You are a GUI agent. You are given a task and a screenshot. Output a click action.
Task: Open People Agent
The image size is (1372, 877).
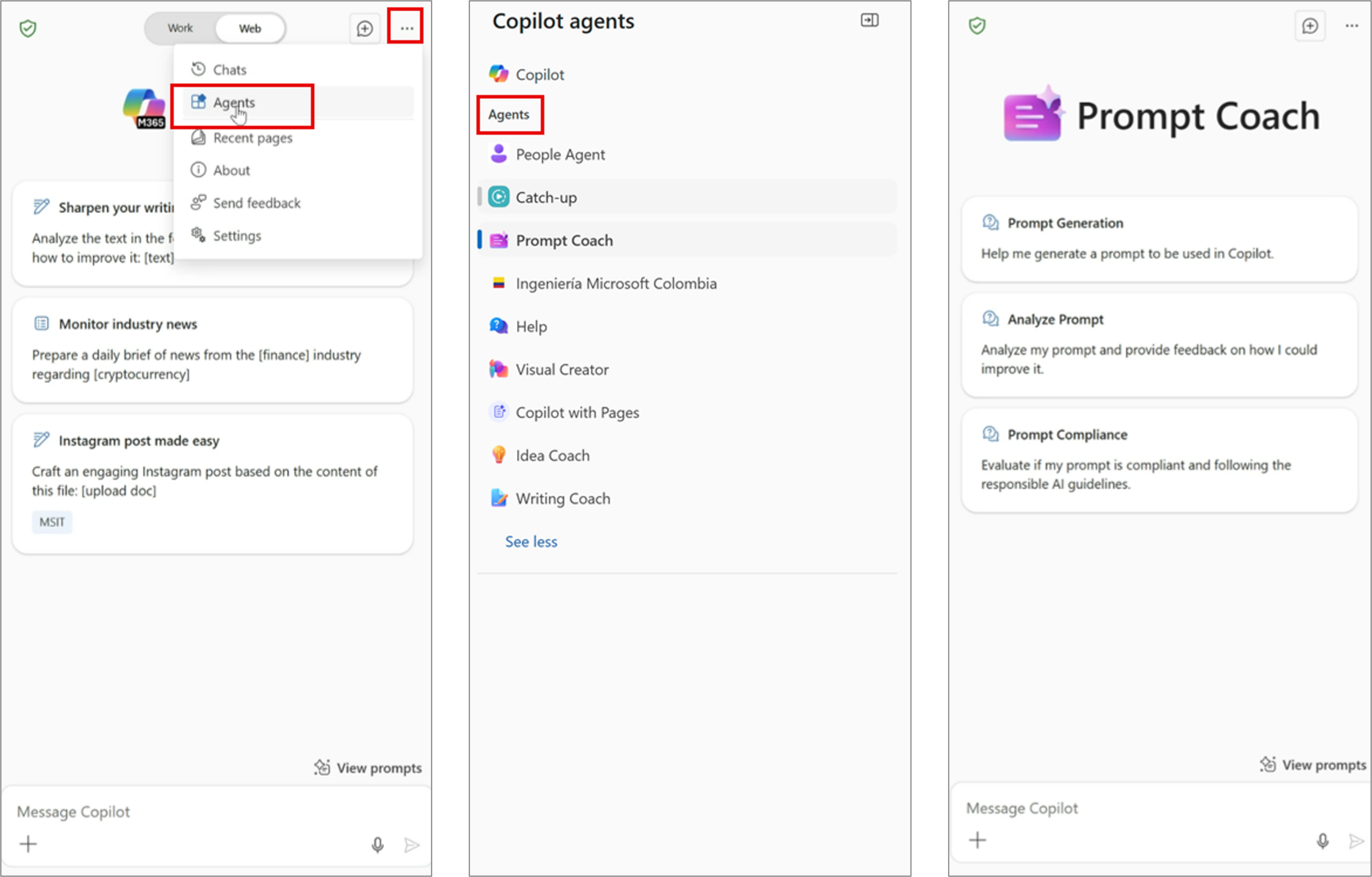687,154
